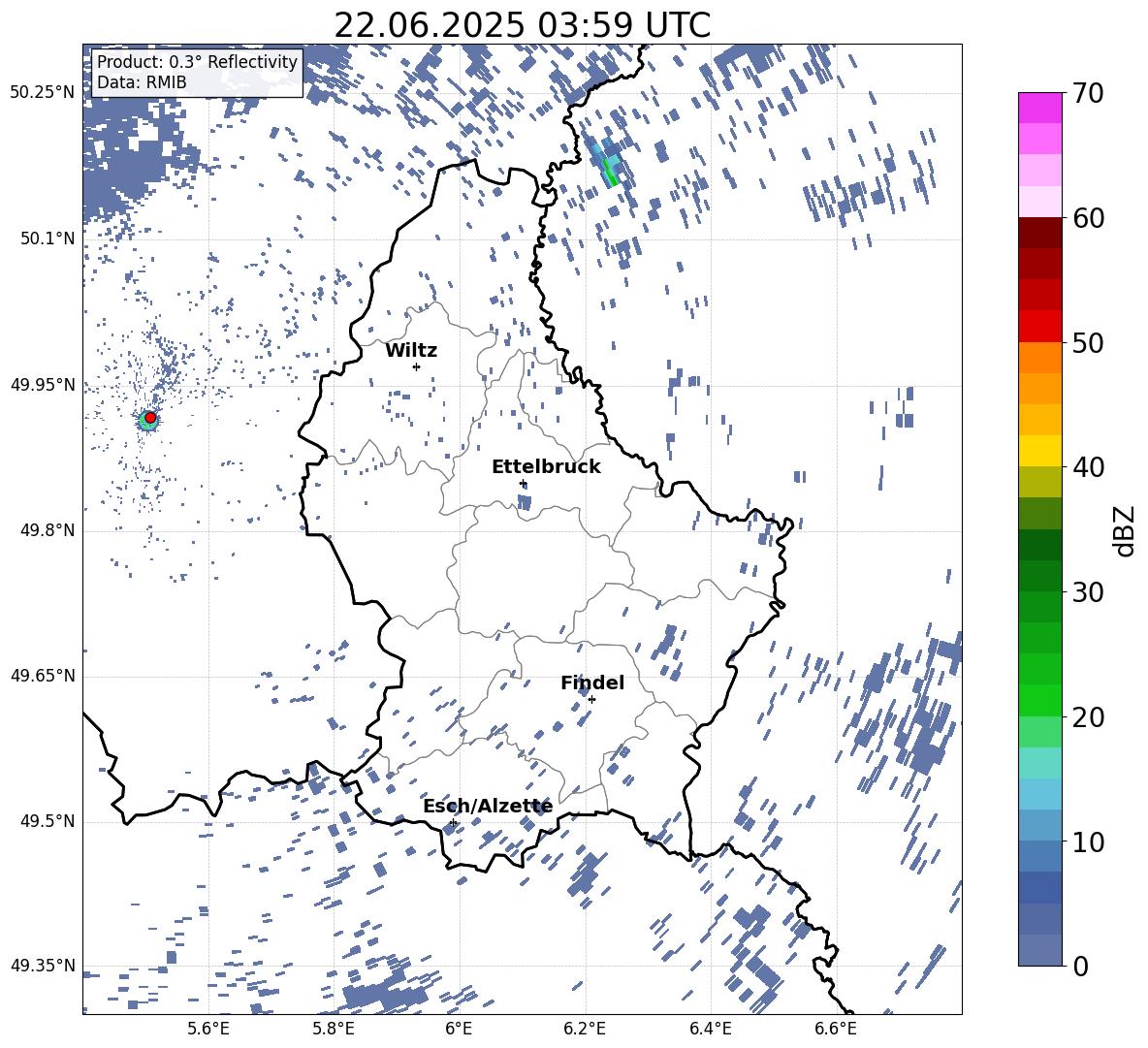The height and width of the screenshot is (1048, 1148).
Task: Click the Findel city label
Action: pyautogui.click(x=592, y=683)
